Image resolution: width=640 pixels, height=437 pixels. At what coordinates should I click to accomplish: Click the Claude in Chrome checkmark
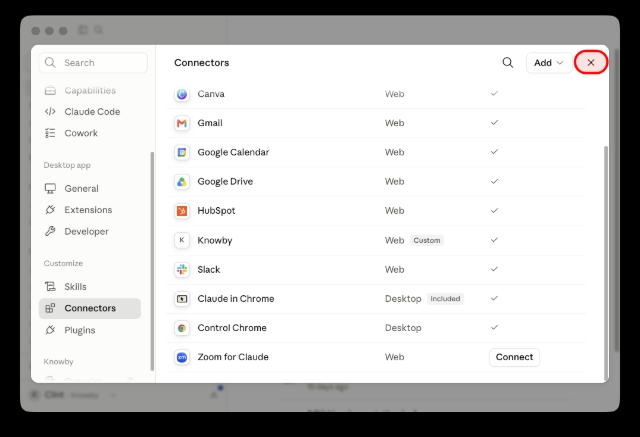tap(494, 298)
